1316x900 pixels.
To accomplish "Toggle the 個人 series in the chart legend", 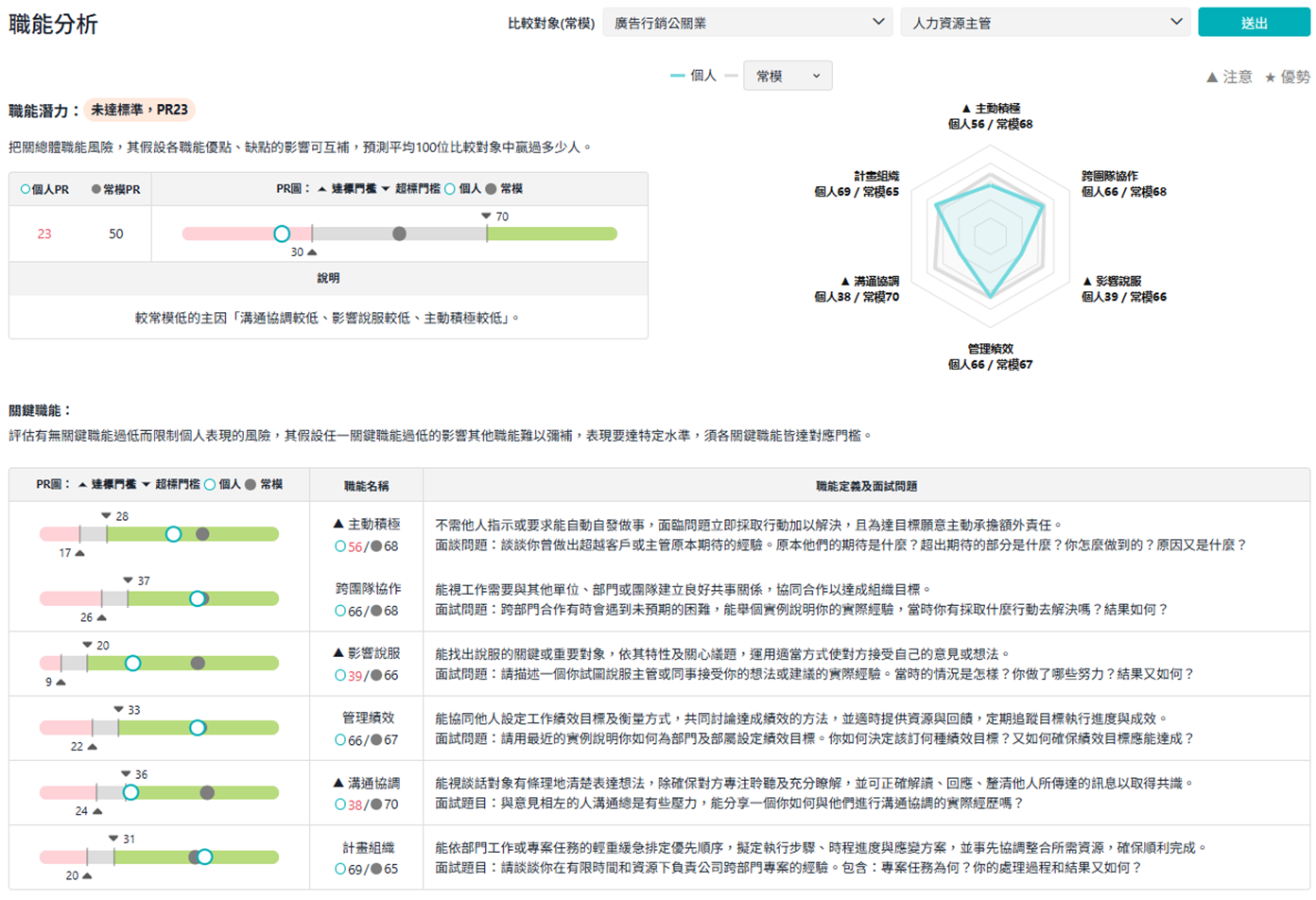I will coord(693,76).
